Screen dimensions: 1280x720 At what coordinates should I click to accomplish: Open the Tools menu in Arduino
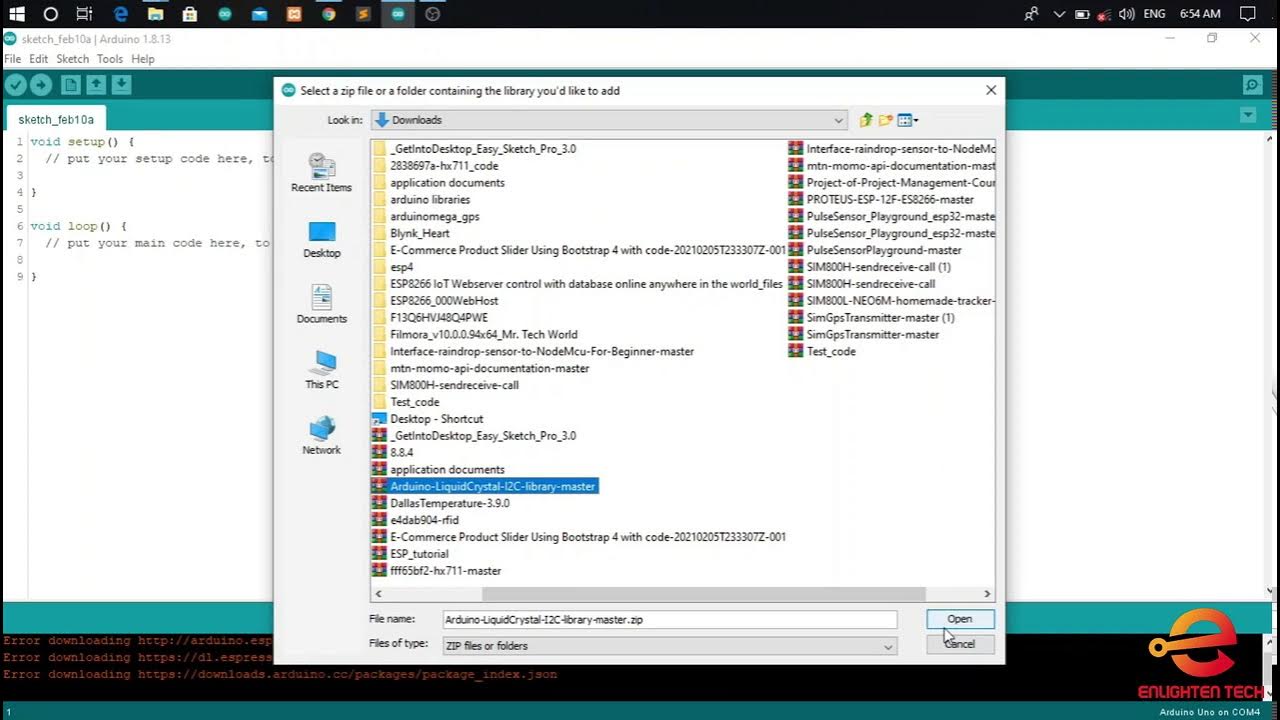(110, 59)
